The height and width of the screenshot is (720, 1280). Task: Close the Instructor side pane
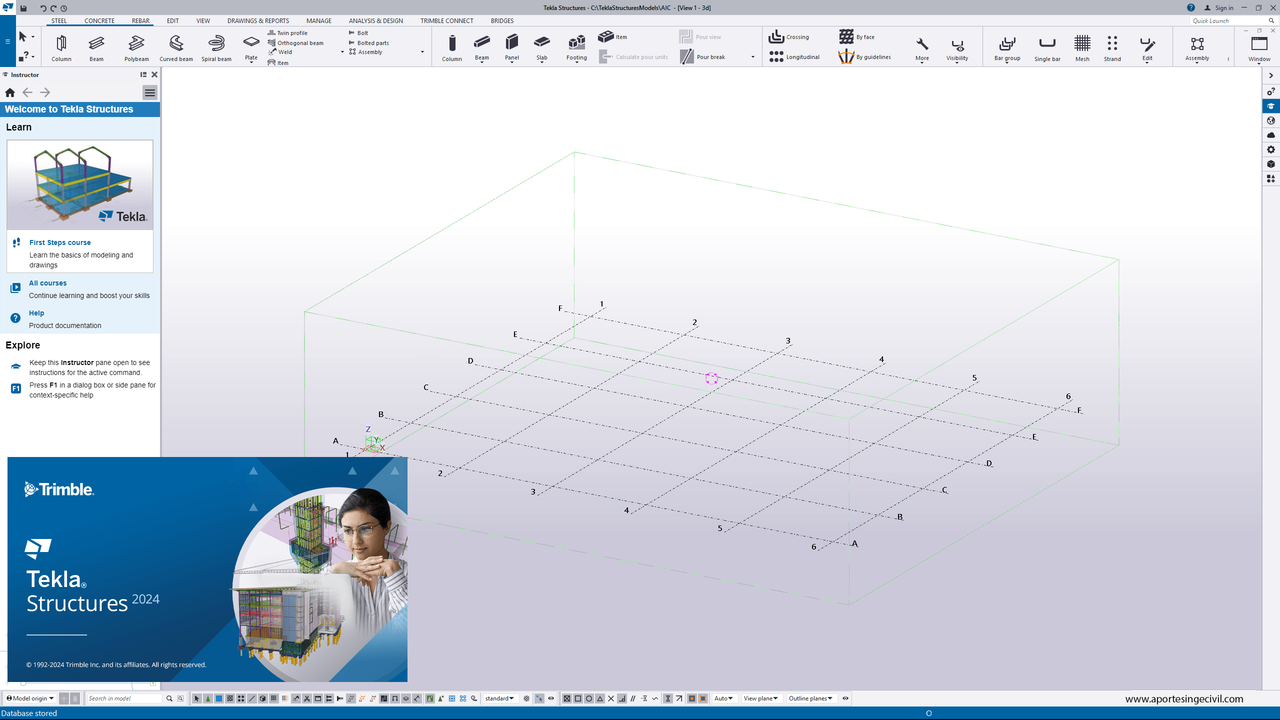click(x=155, y=74)
